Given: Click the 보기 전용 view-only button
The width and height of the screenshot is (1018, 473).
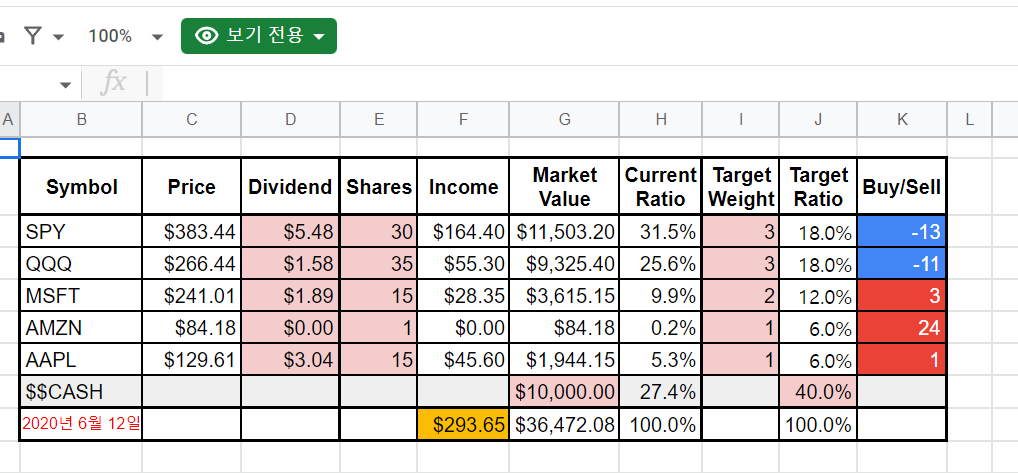Looking at the screenshot, I should [x=259, y=36].
